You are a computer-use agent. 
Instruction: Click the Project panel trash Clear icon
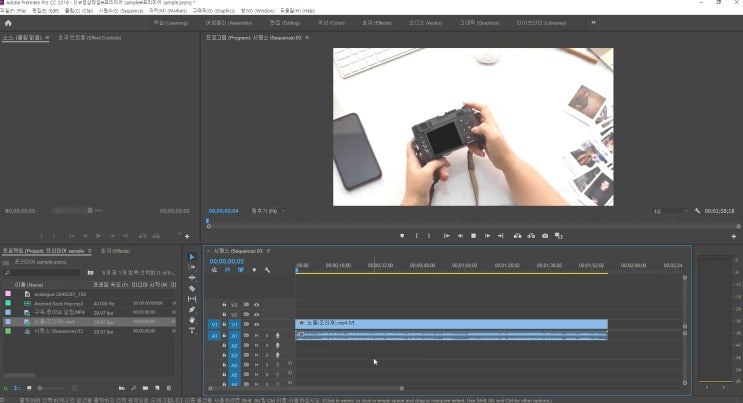tap(169, 388)
